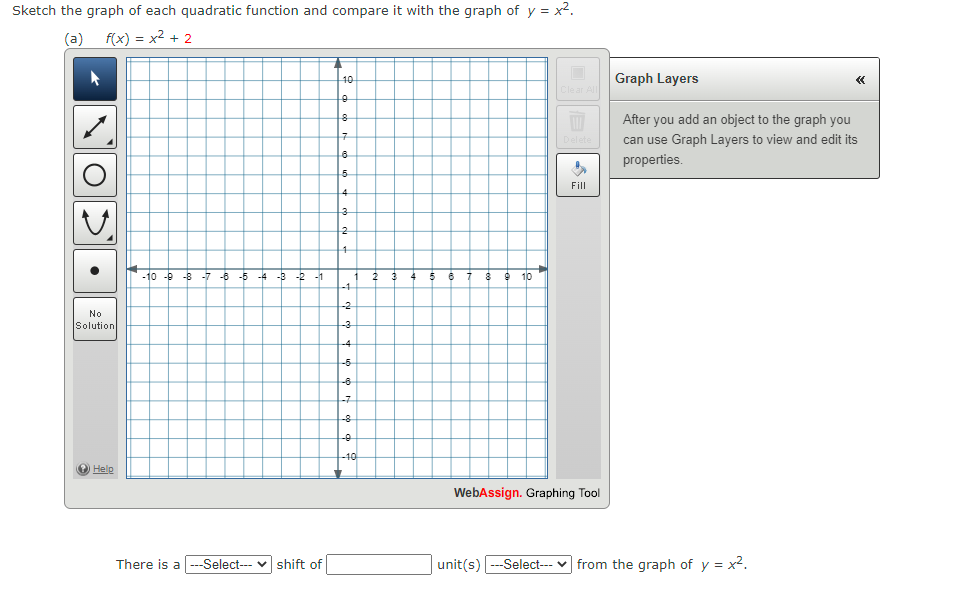This screenshot has height=602, width=959.
Task: Click the Help question mark icon
Action: click(x=82, y=469)
